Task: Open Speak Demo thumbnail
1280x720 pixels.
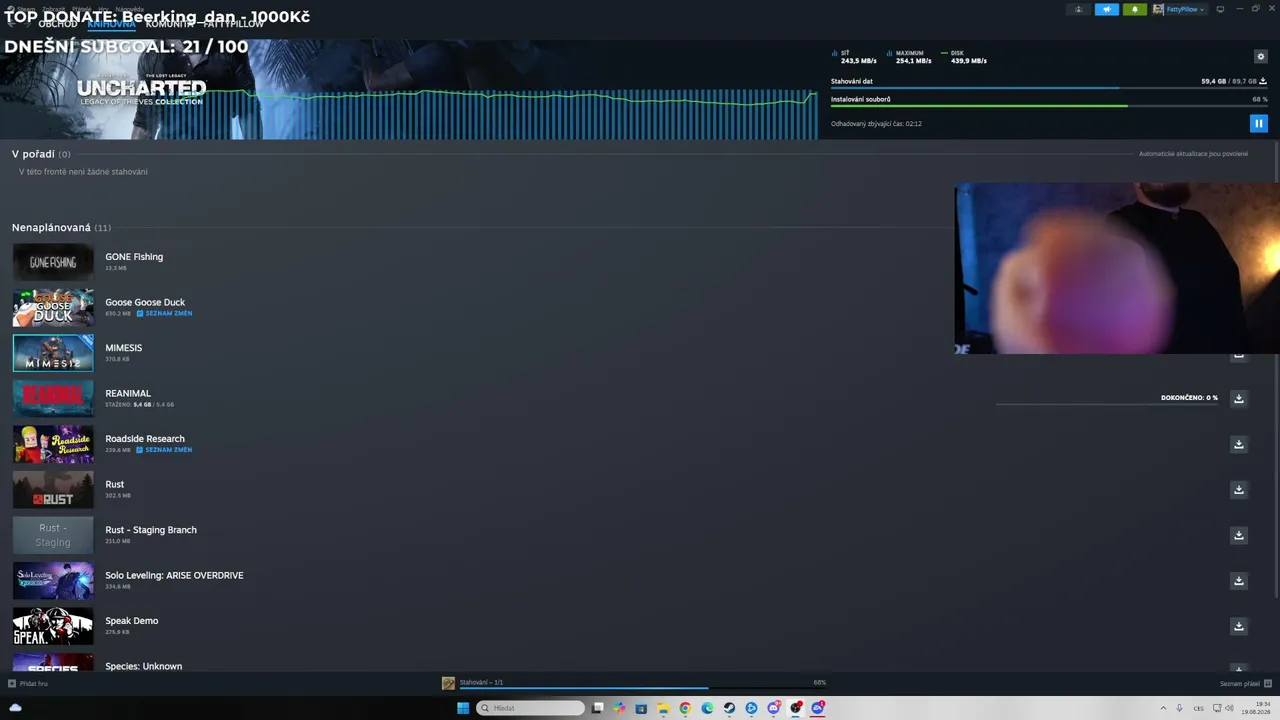Action: pos(53,626)
